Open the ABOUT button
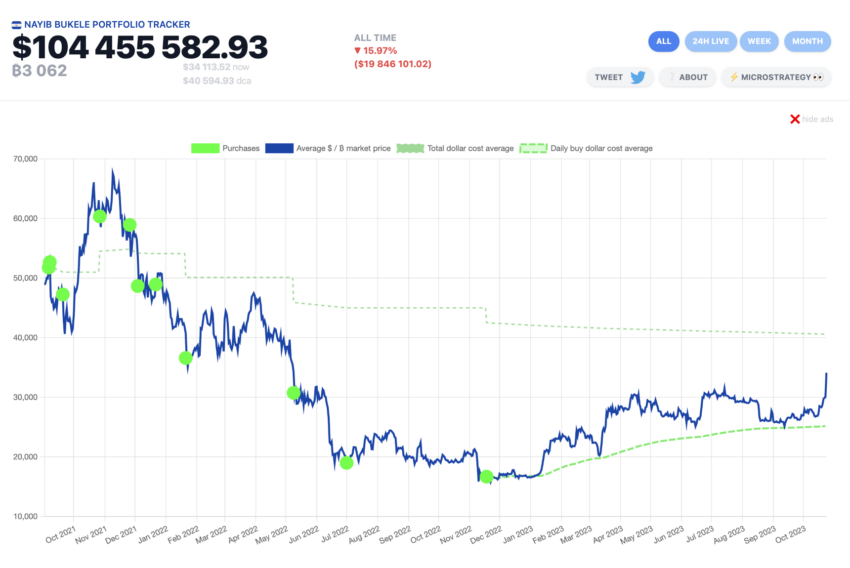 pos(687,77)
